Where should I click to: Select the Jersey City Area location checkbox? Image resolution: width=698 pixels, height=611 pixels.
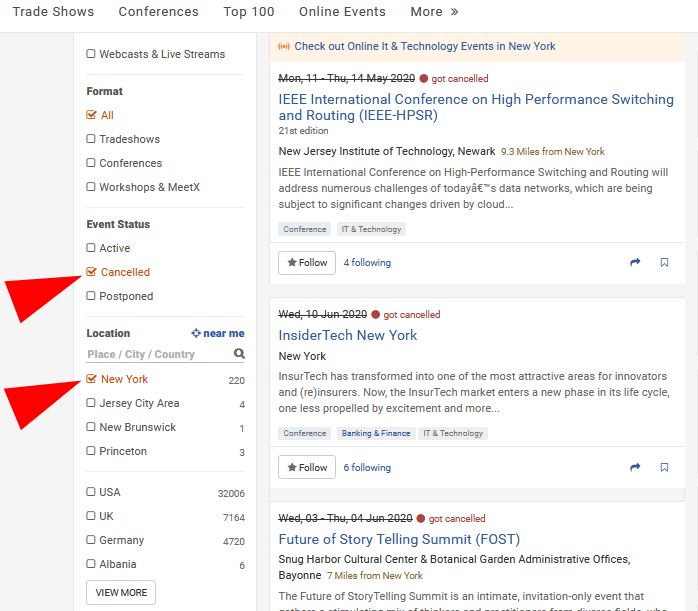[91, 403]
